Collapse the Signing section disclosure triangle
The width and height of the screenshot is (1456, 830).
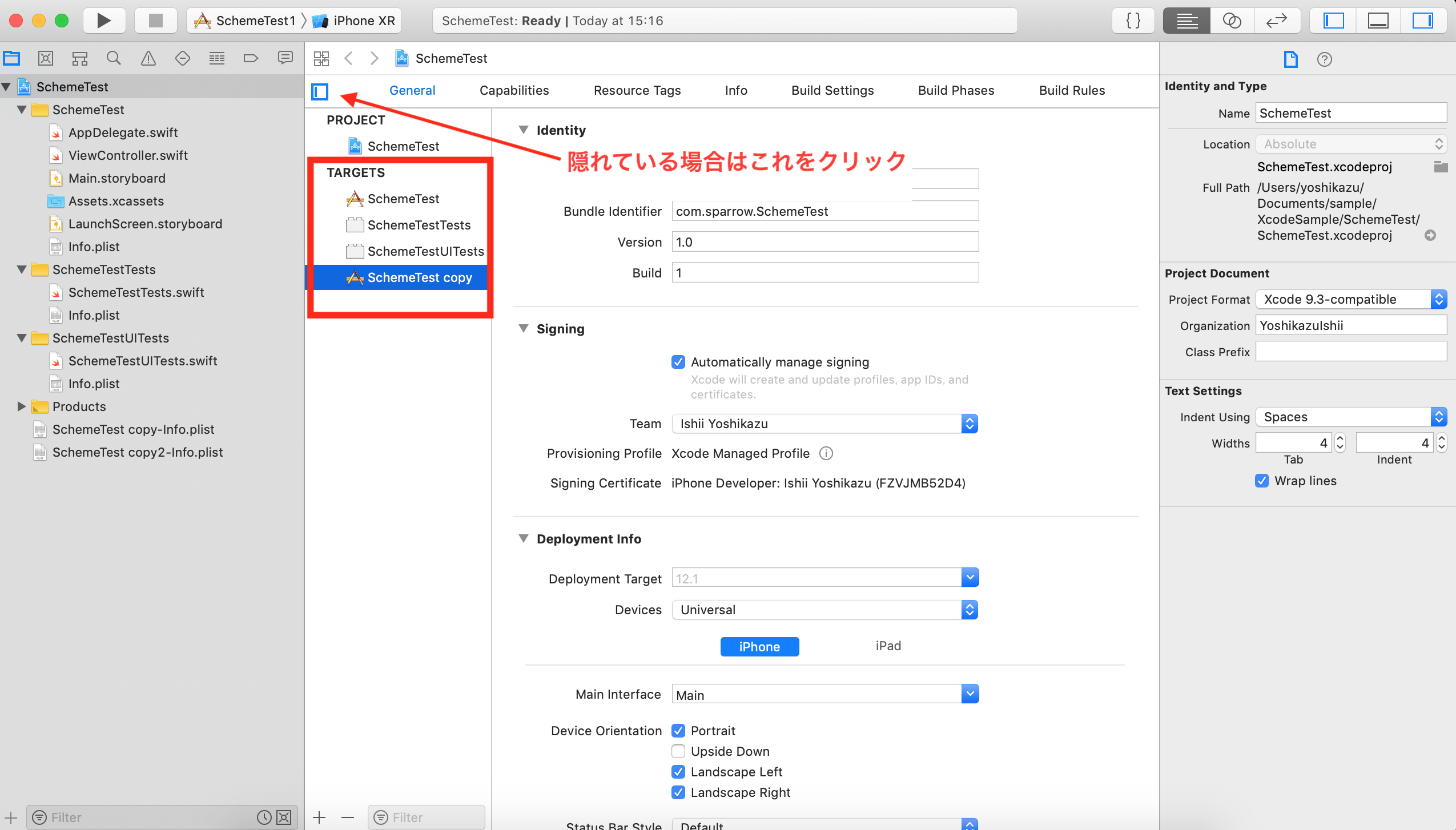coord(524,328)
